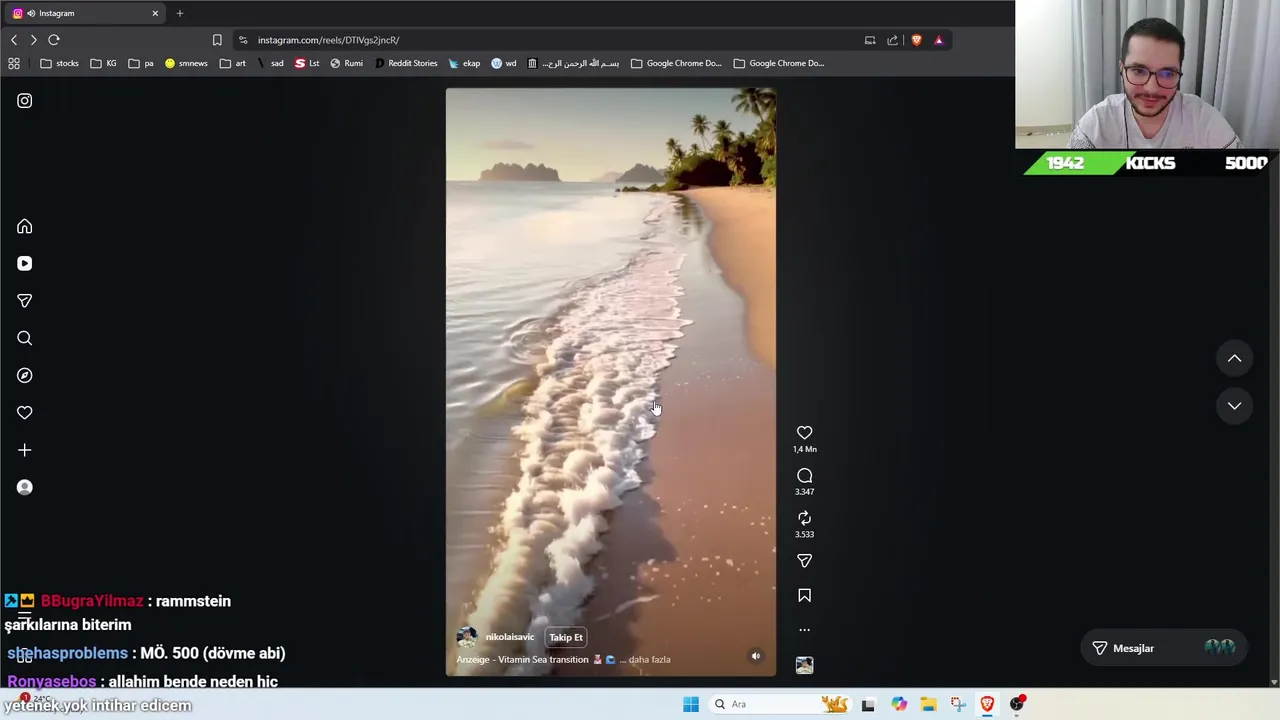Open the wd bookmark
Screen dimensions: 1280x720
(x=503, y=63)
